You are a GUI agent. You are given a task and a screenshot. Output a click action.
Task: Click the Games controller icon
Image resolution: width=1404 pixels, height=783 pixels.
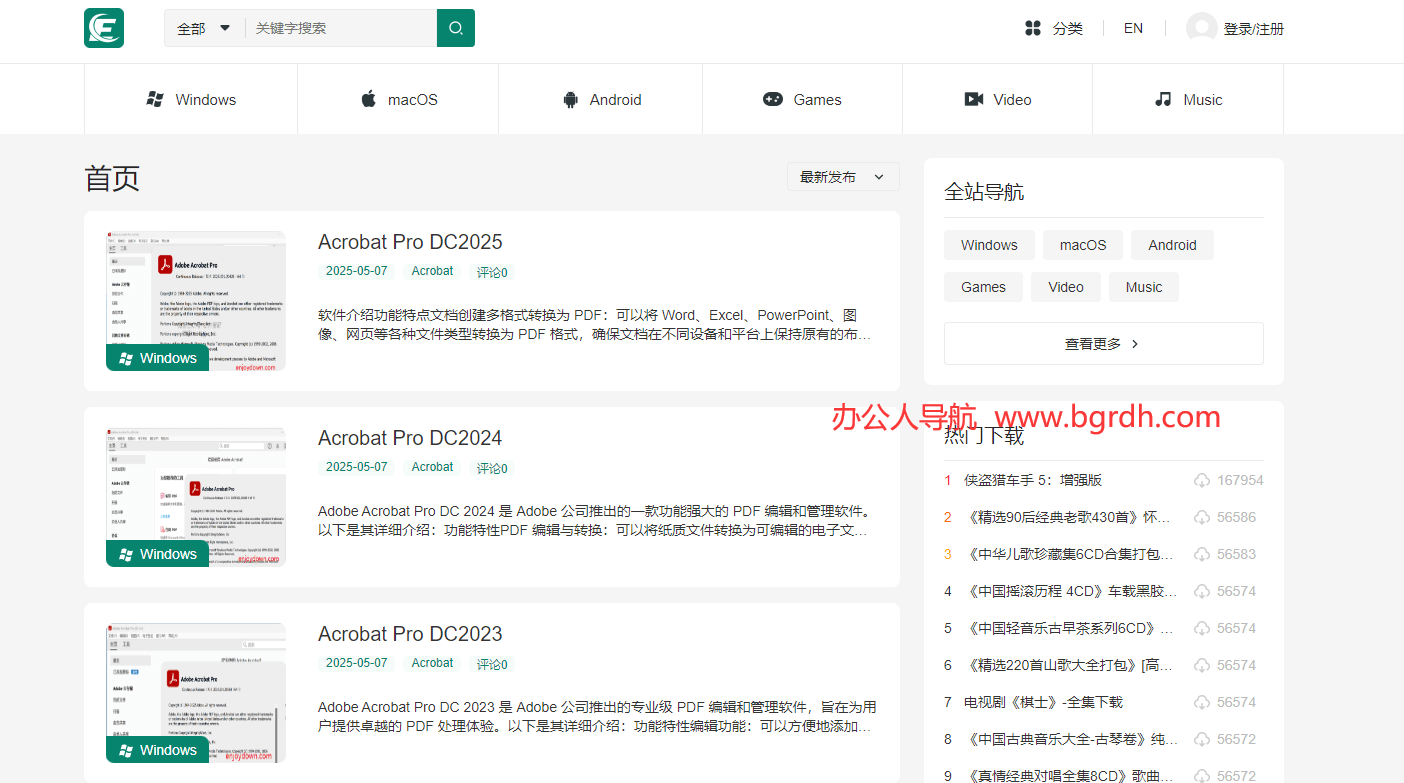pyautogui.click(x=773, y=100)
